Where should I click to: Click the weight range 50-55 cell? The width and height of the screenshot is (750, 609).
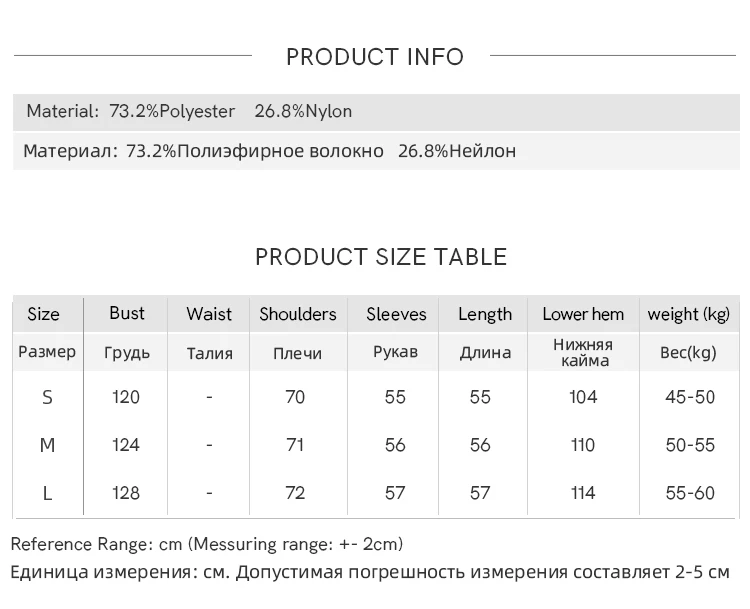(x=690, y=445)
